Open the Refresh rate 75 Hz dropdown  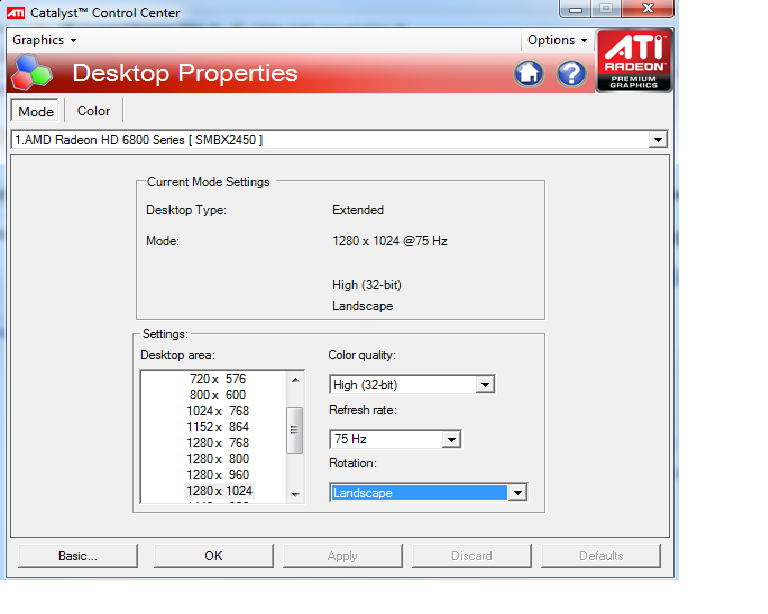[x=451, y=439]
